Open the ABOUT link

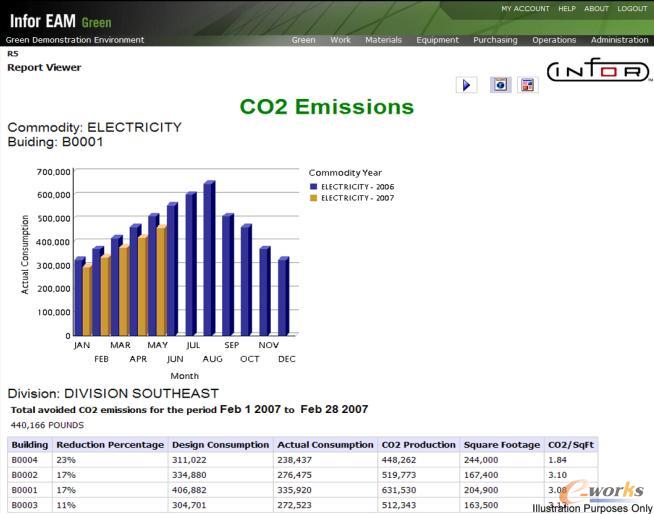(x=596, y=9)
